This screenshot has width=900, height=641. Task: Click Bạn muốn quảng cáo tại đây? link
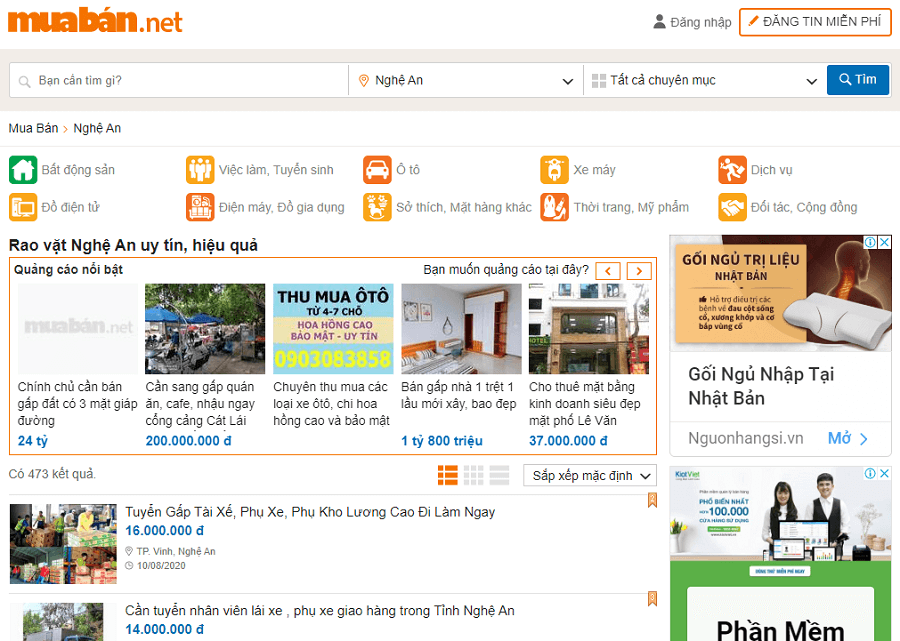point(506,270)
